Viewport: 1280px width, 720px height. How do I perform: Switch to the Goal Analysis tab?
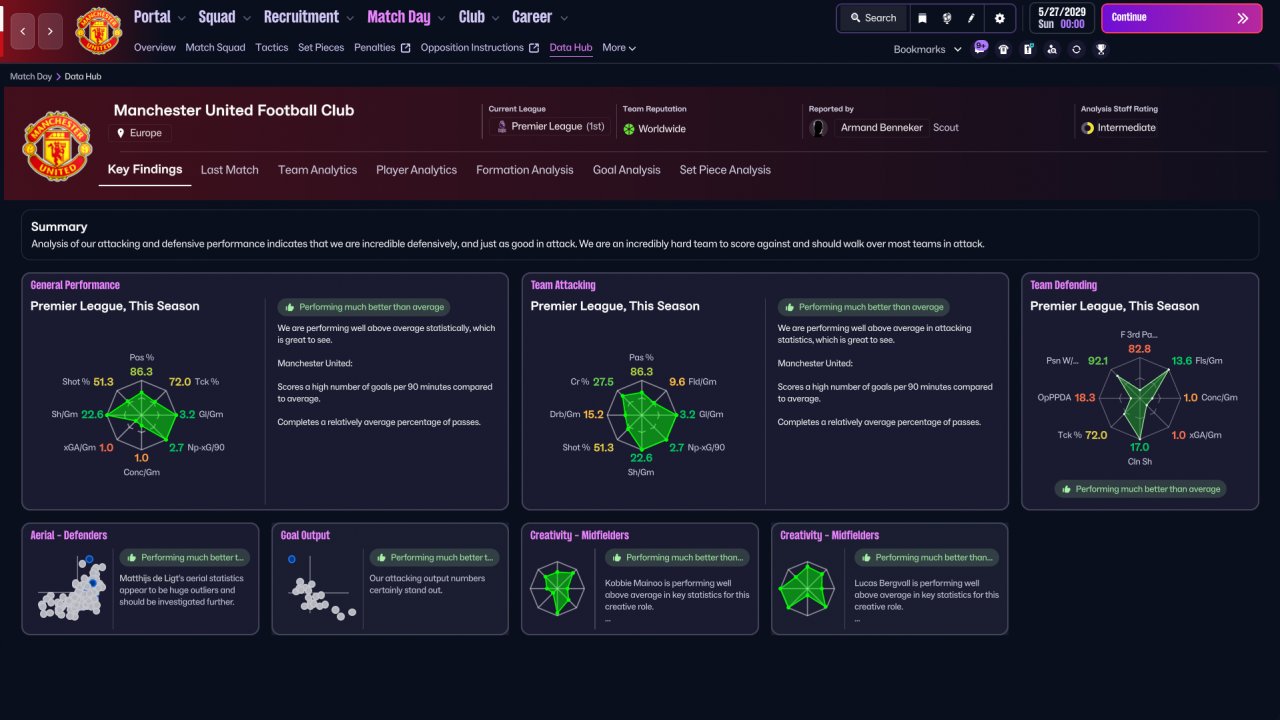[627, 170]
